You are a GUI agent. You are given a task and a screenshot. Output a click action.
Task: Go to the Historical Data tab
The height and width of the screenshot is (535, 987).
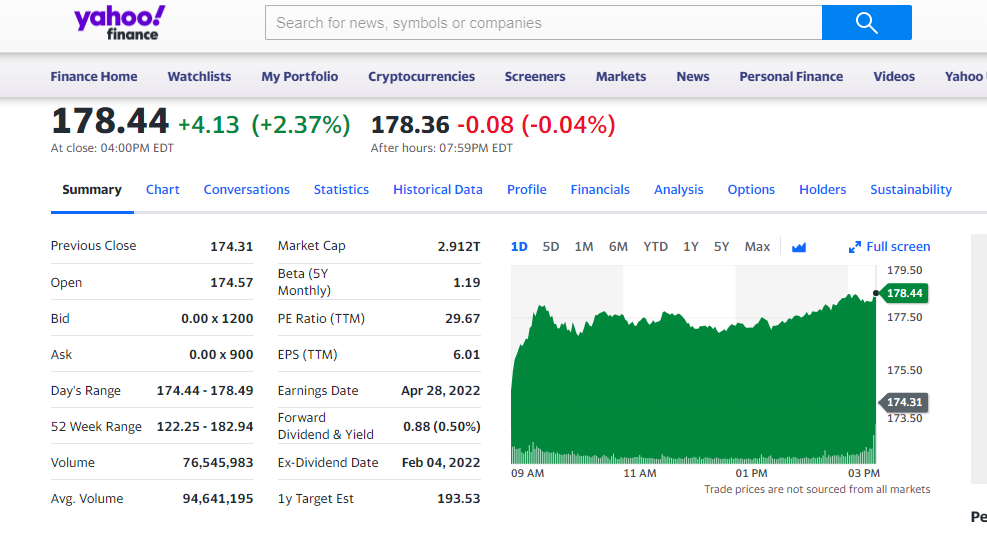[438, 190]
